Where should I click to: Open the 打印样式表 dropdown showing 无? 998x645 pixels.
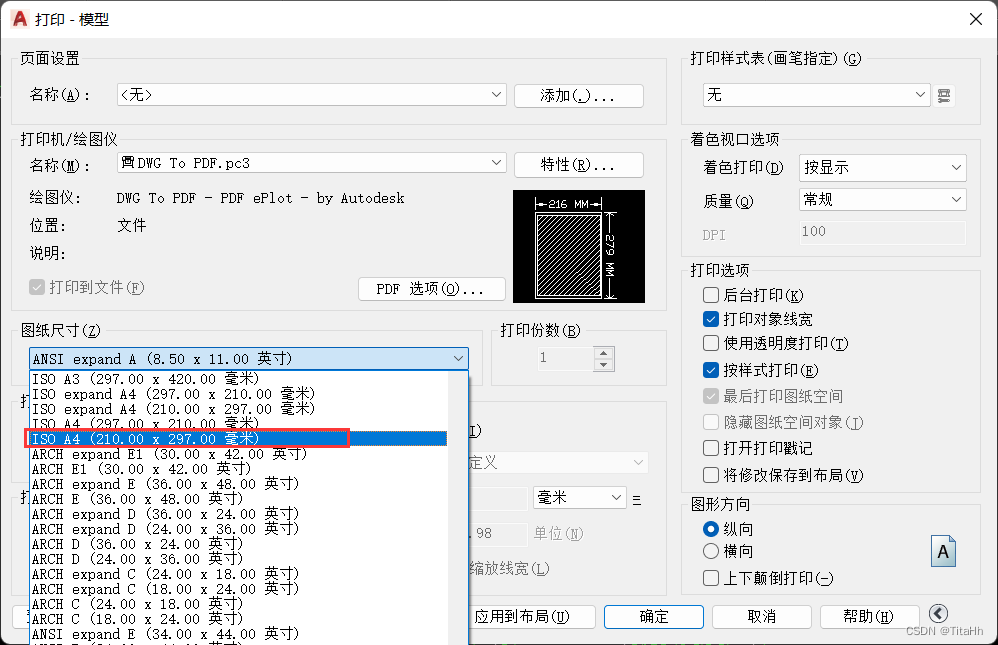(x=817, y=95)
